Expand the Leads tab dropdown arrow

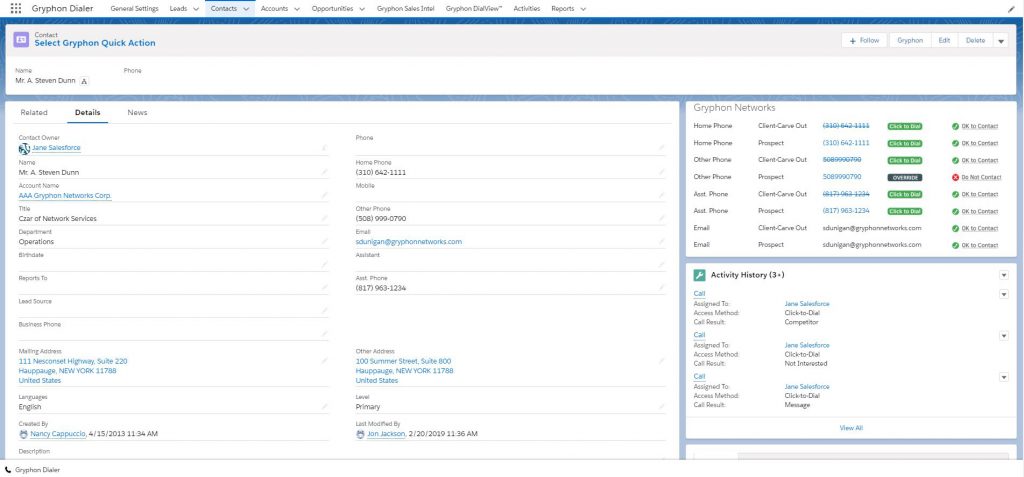[x=197, y=9]
